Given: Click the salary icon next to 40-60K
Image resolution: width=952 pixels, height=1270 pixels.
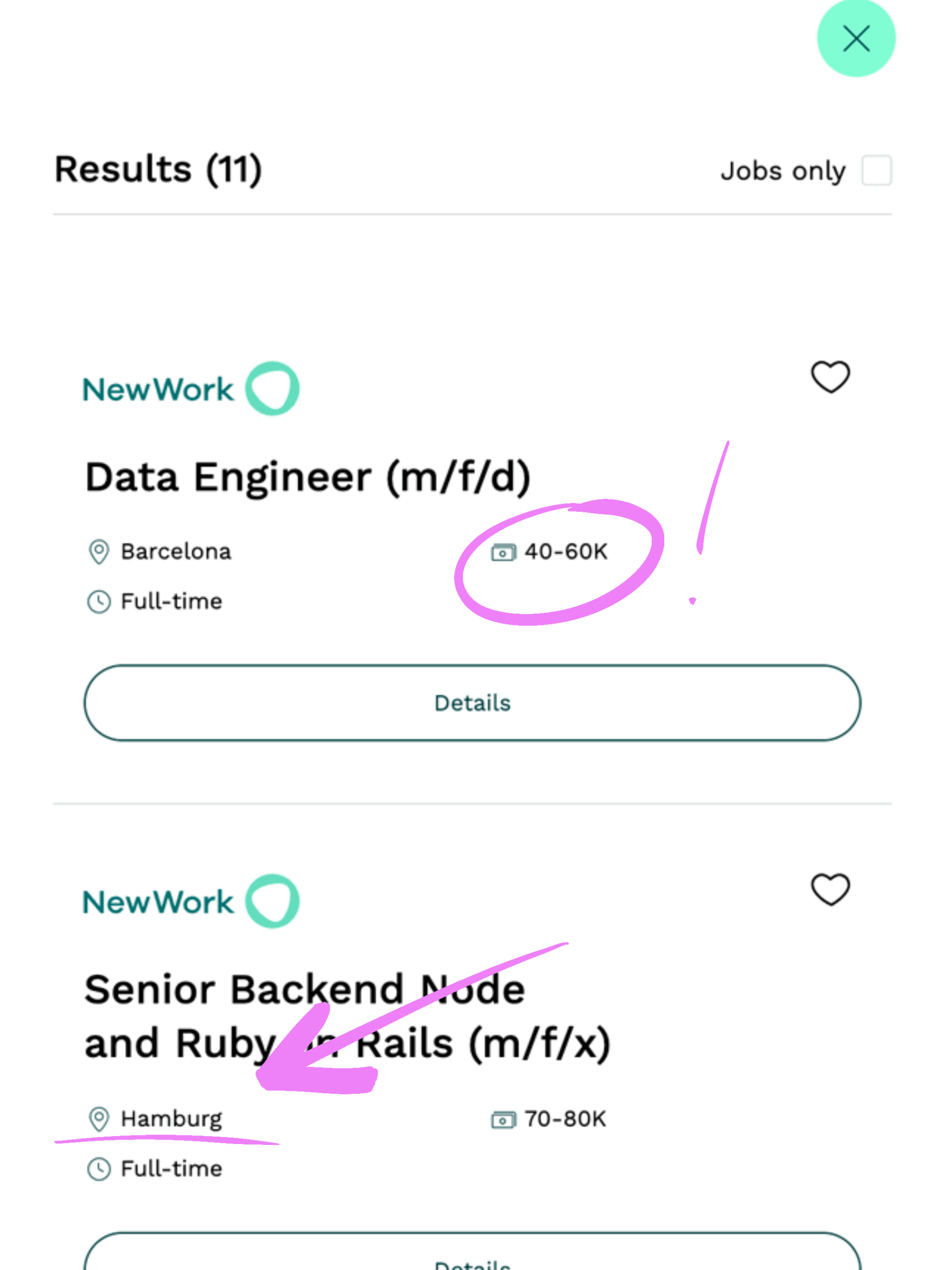Looking at the screenshot, I should click(504, 552).
